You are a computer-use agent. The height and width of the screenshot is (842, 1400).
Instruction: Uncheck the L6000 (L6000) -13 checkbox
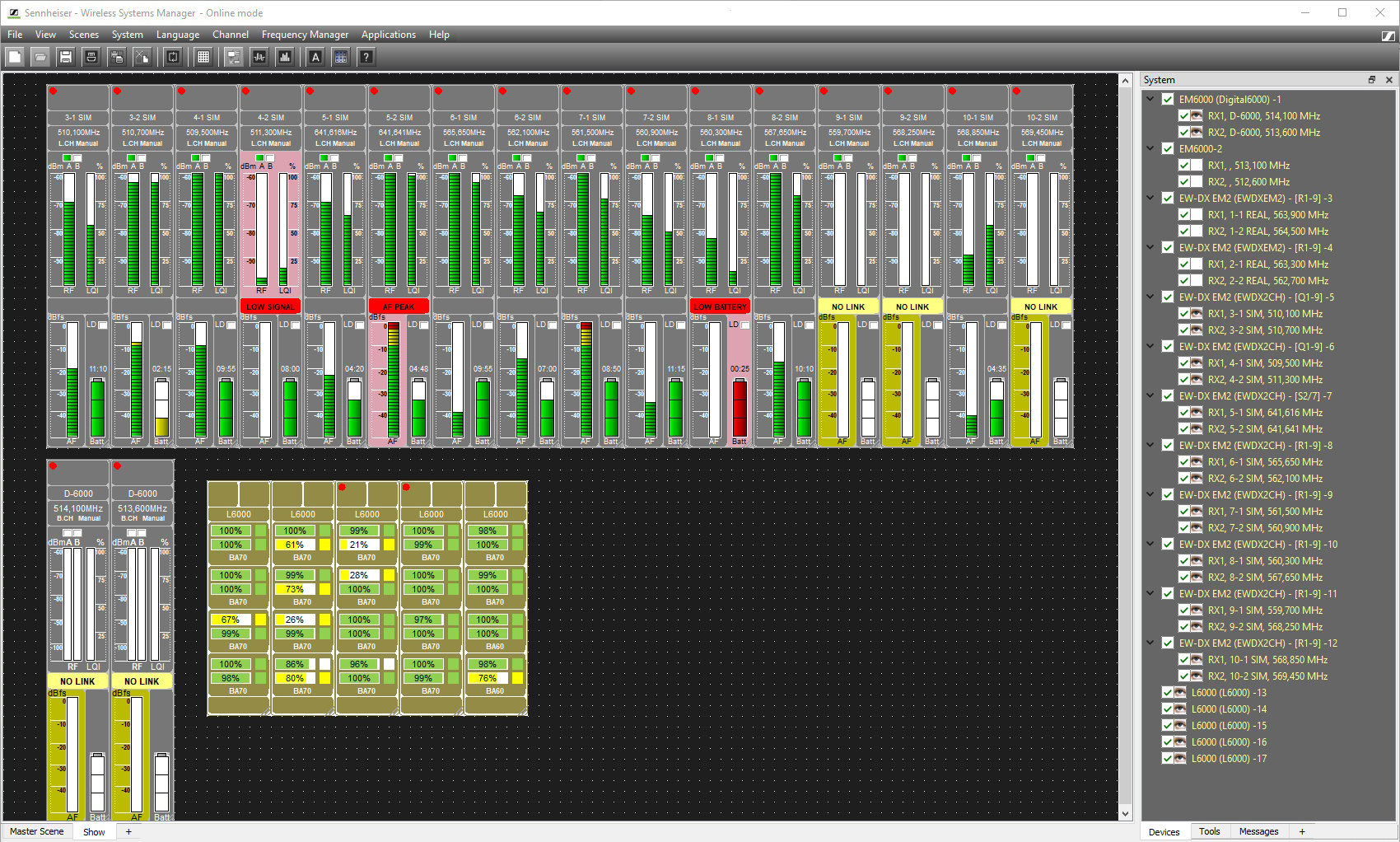1167,692
